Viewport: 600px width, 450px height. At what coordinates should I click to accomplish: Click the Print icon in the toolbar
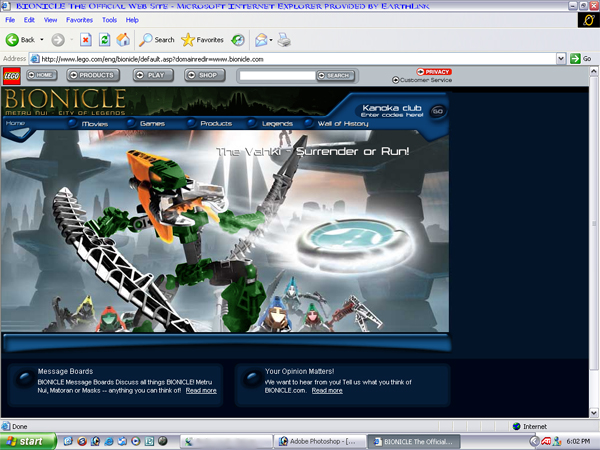tap(284, 40)
